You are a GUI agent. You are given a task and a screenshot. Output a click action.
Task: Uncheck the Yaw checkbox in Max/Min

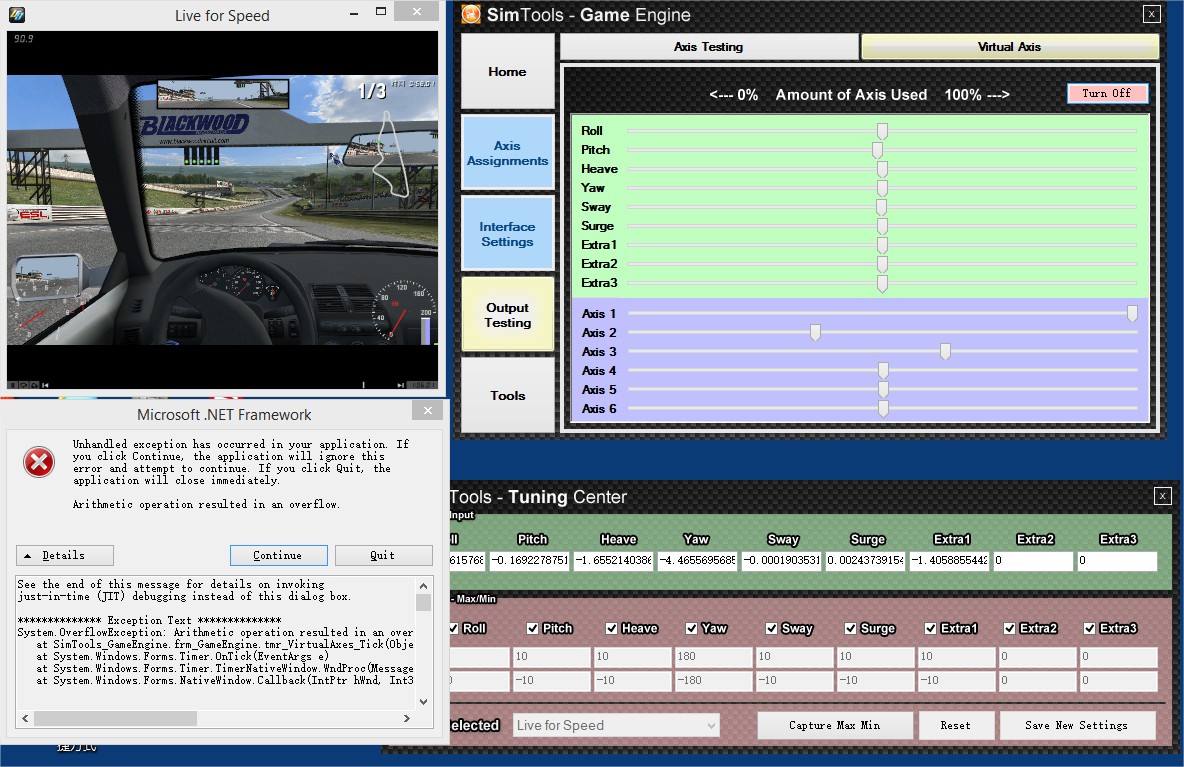point(691,628)
